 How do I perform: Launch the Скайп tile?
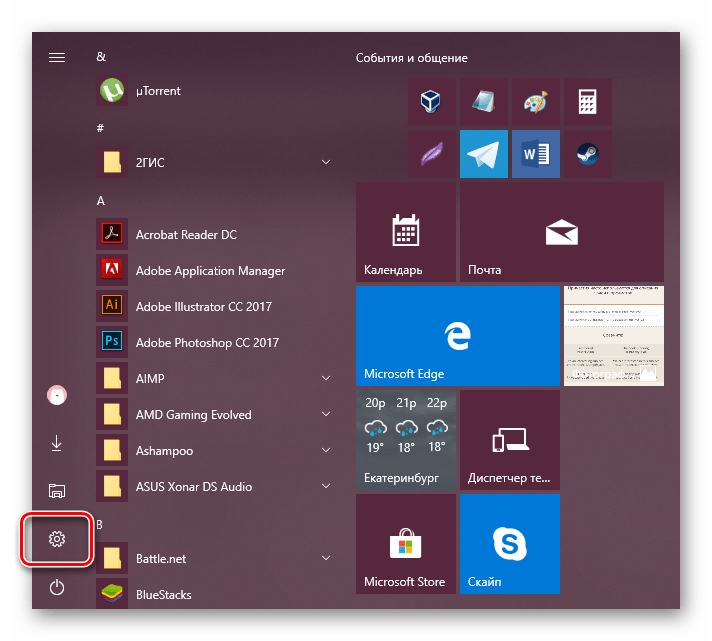(x=510, y=544)
